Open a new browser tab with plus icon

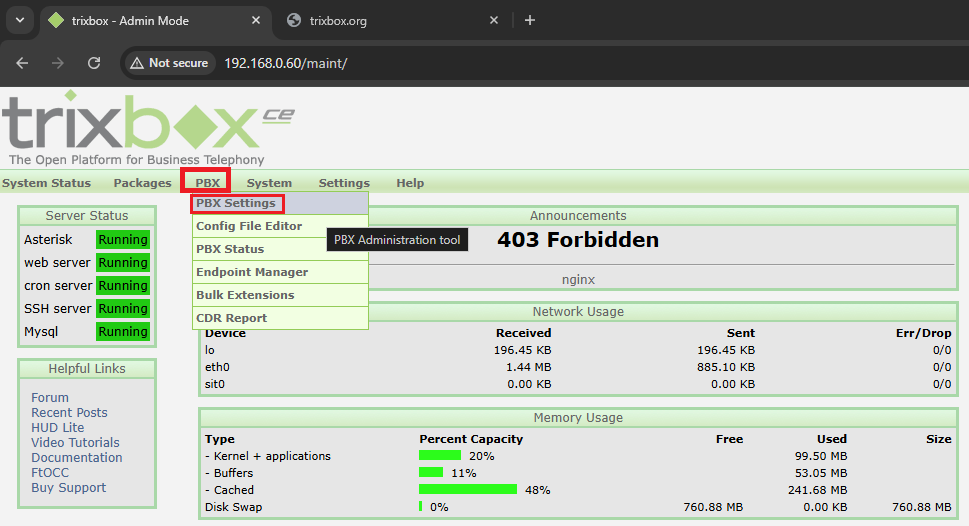[x=530, y=20]
